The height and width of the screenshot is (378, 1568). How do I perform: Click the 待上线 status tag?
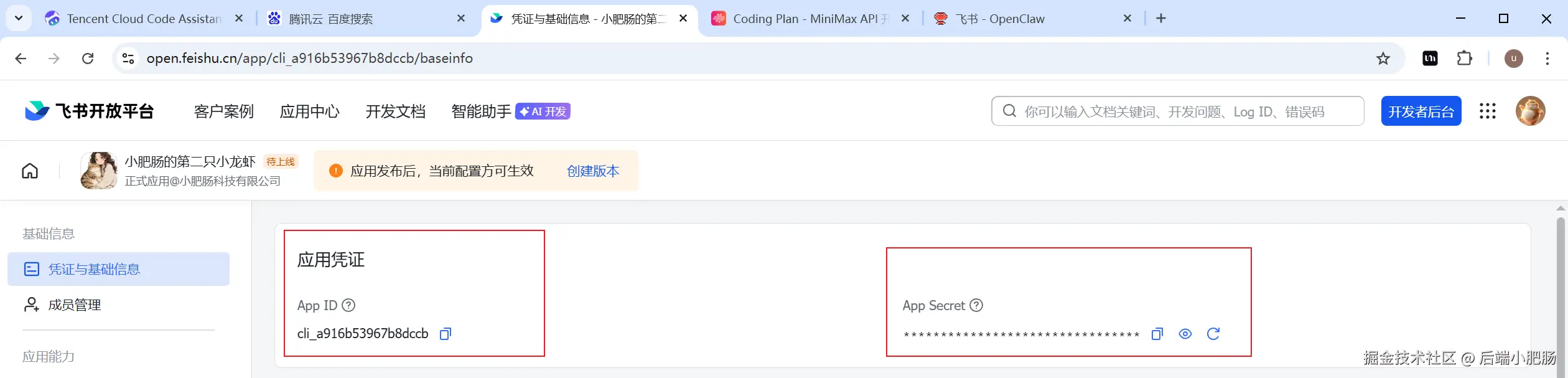tap(281, 162)
